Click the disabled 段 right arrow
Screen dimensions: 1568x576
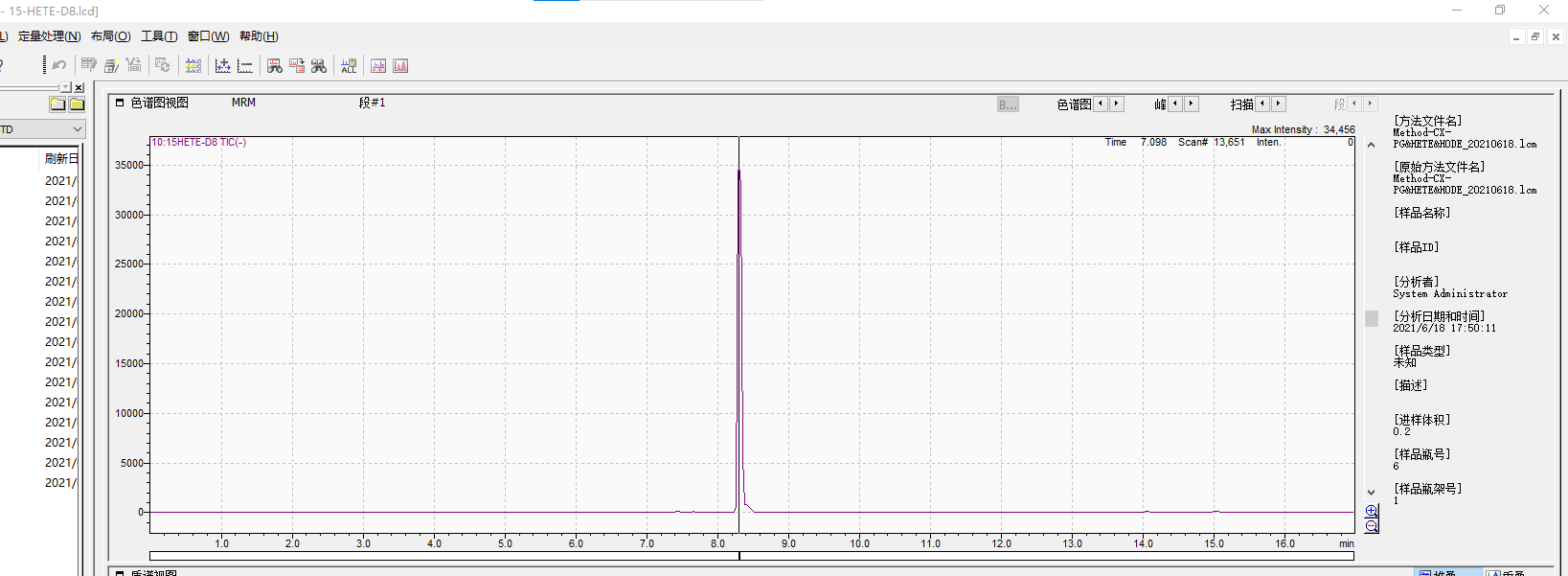pos(1370,104)
